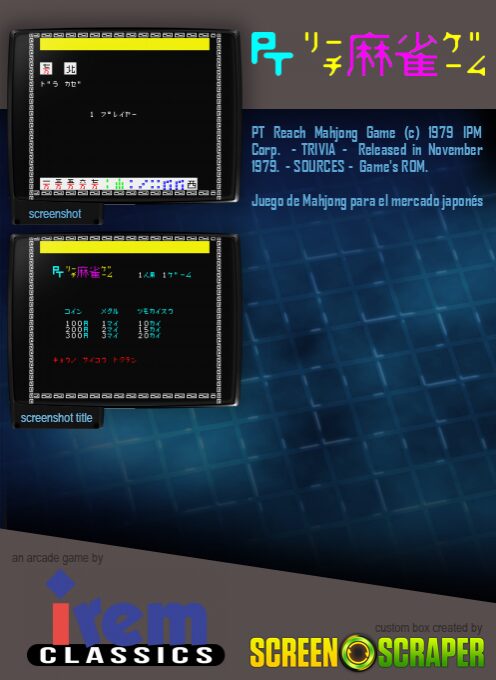Click the player's mahjong tile hand row
This screenshot has height=680, width=496.
coord(119,184)
